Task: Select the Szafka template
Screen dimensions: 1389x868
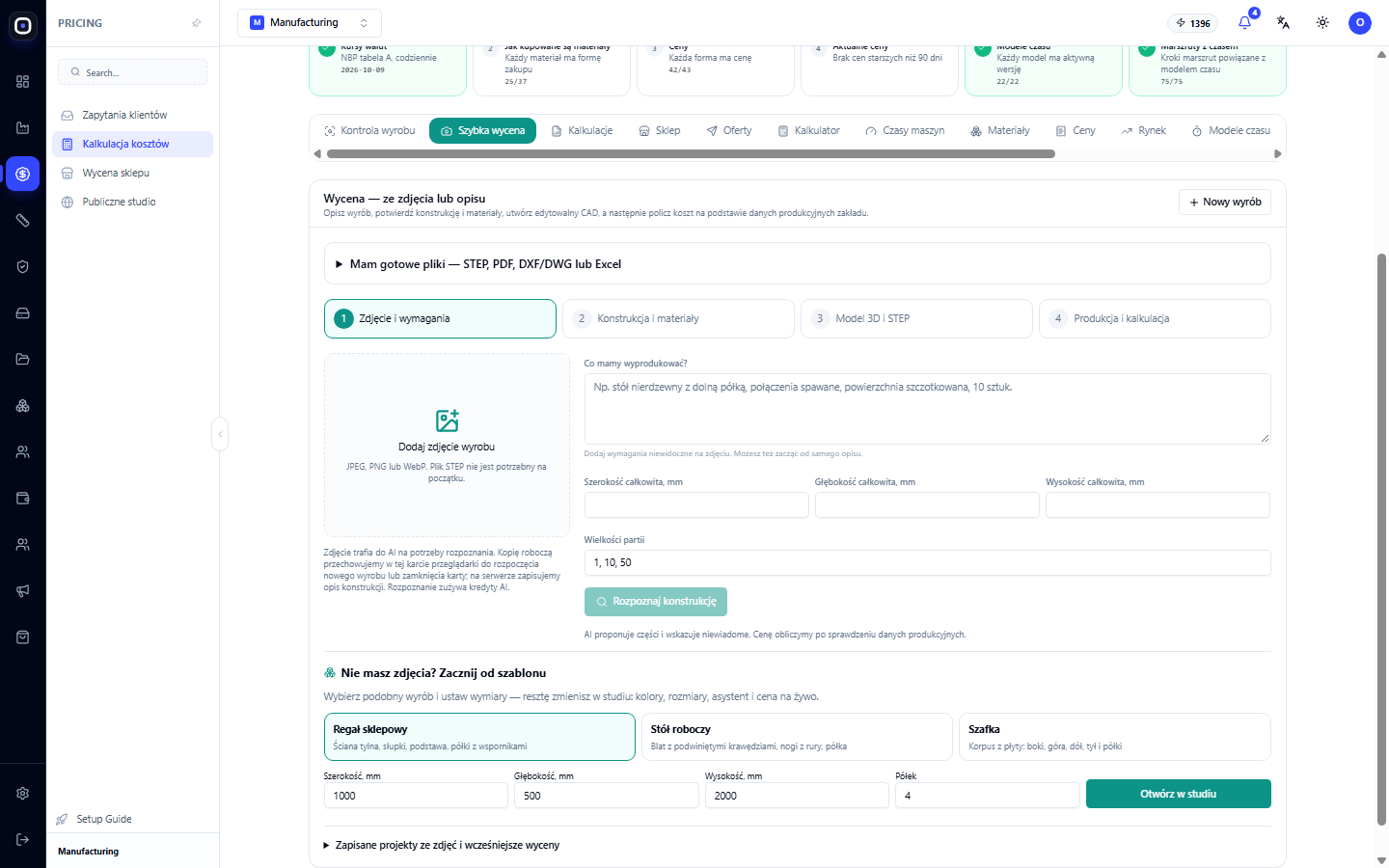Action: click(1114, 737)
